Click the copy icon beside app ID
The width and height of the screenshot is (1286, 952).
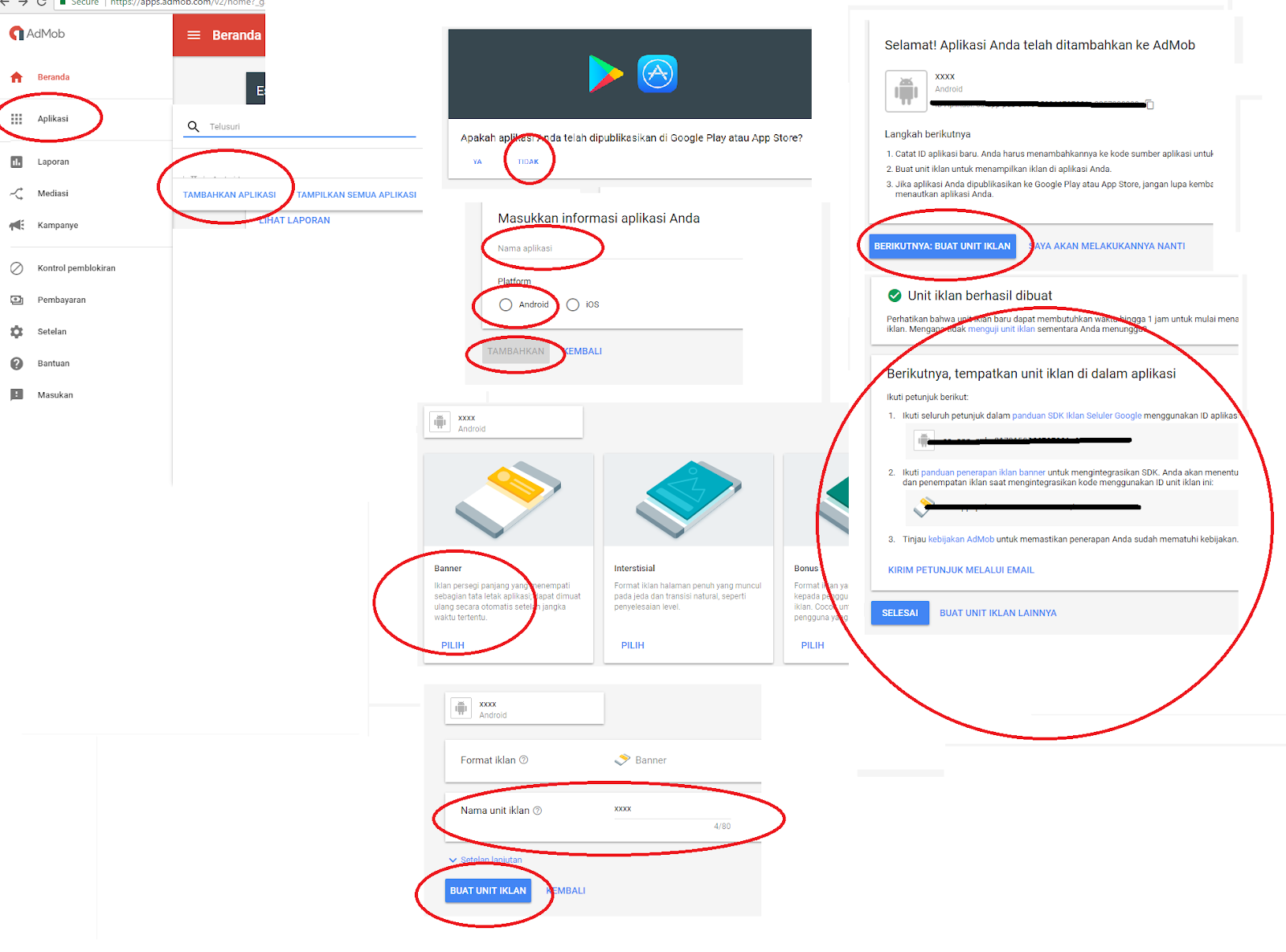point(1149,104)
